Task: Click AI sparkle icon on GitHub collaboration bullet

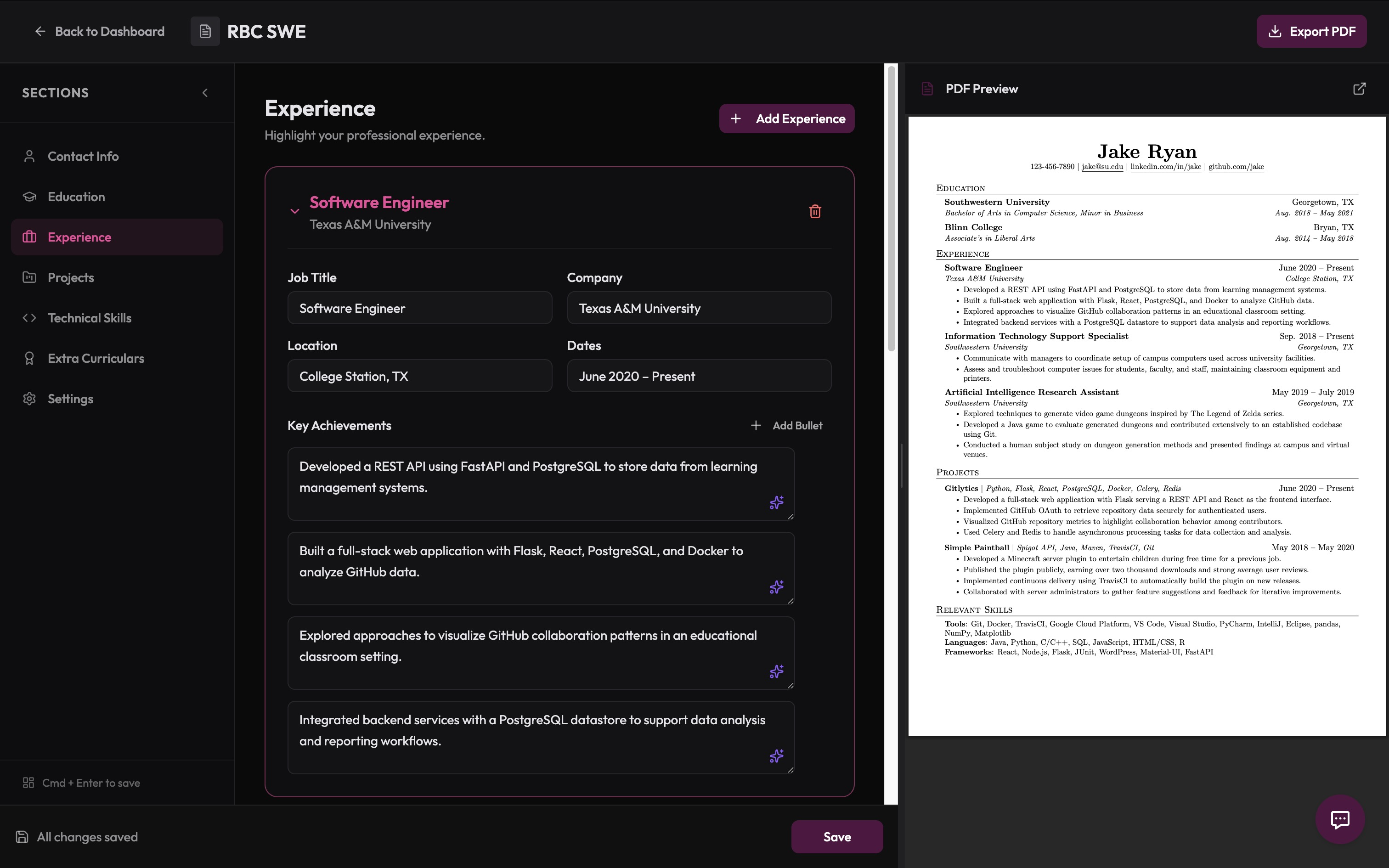Action: tap(776, 671)
